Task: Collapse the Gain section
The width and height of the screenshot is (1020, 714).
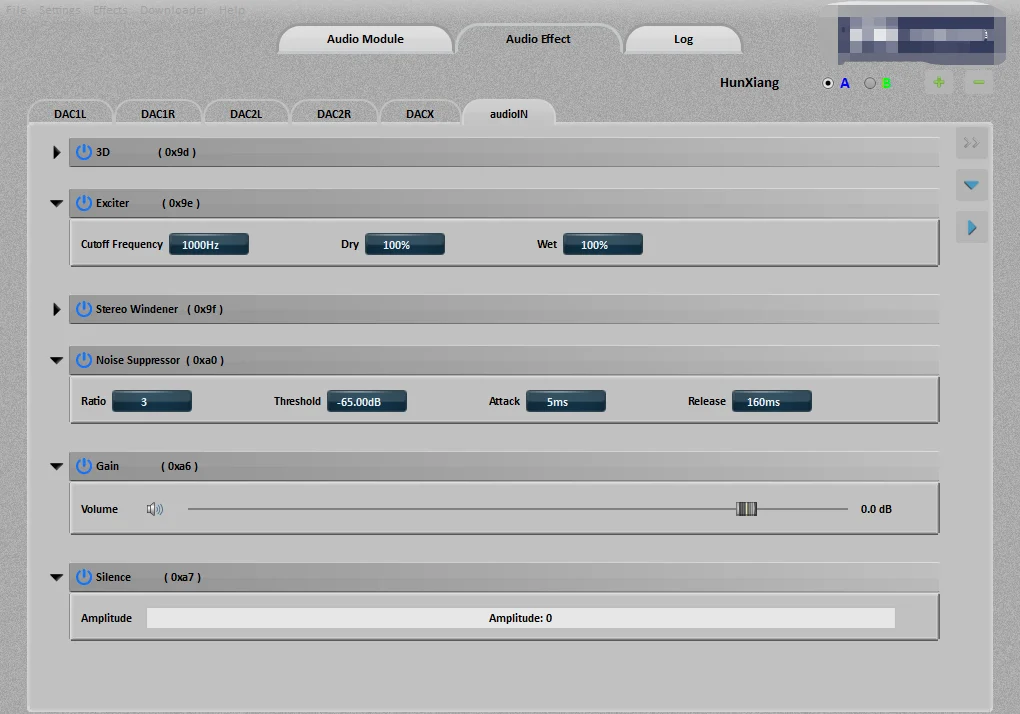Action: pyautogui.click(x=57, y=466)
